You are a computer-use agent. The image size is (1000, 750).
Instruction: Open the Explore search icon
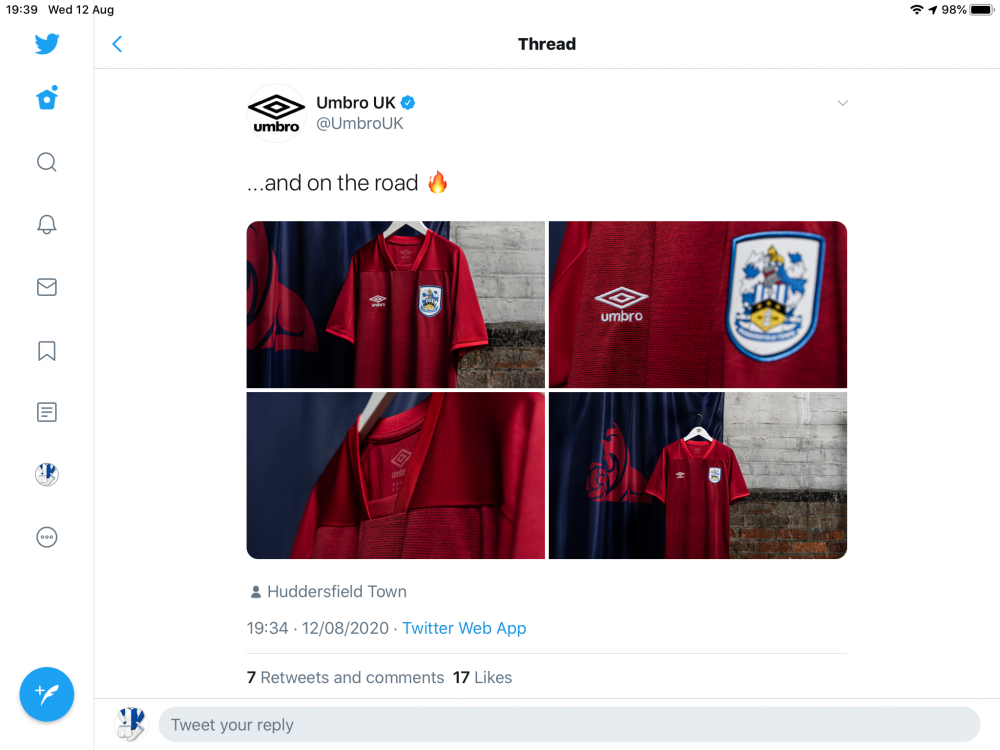[47, 162]
